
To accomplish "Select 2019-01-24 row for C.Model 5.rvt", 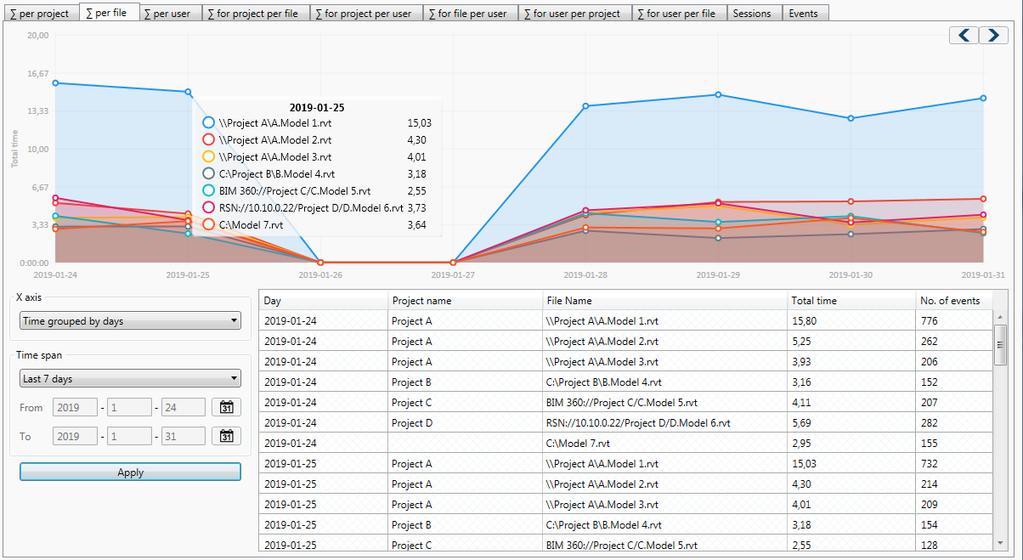I will 626,402.
